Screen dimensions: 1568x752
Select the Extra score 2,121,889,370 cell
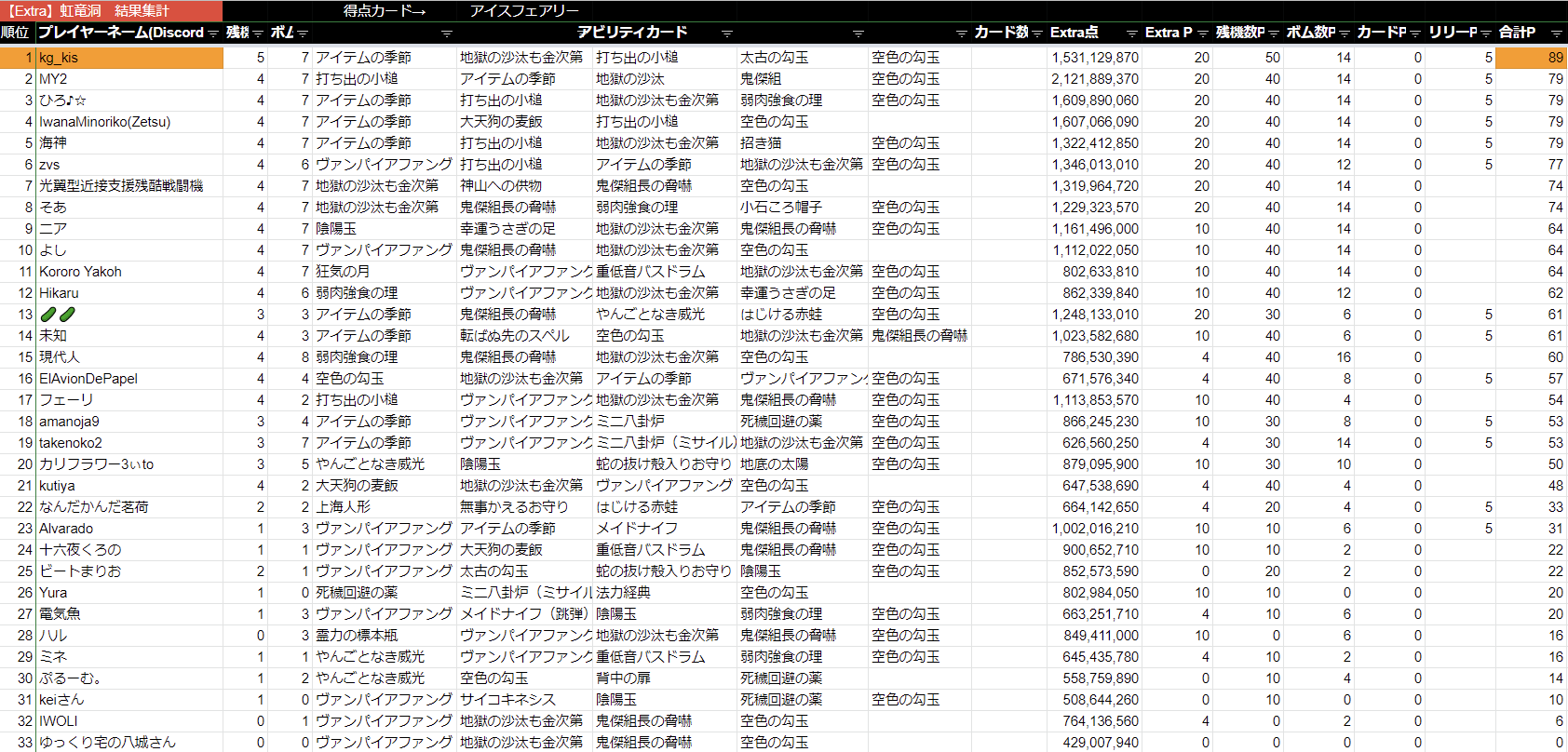coord(1094,79)
